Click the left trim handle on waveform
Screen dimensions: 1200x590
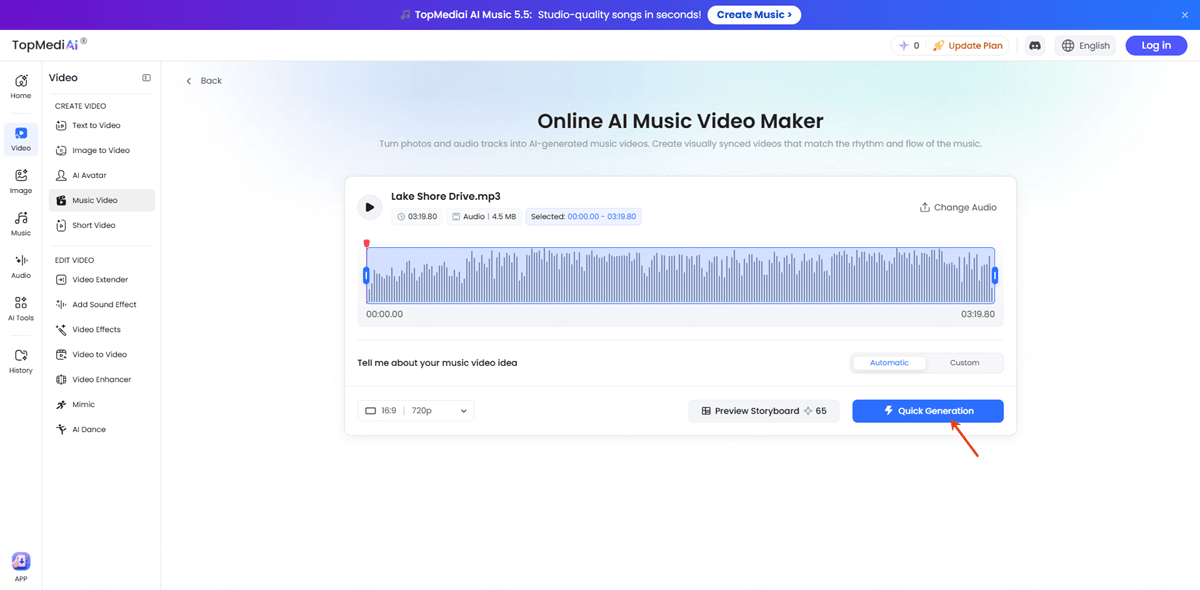coord(366,275)
